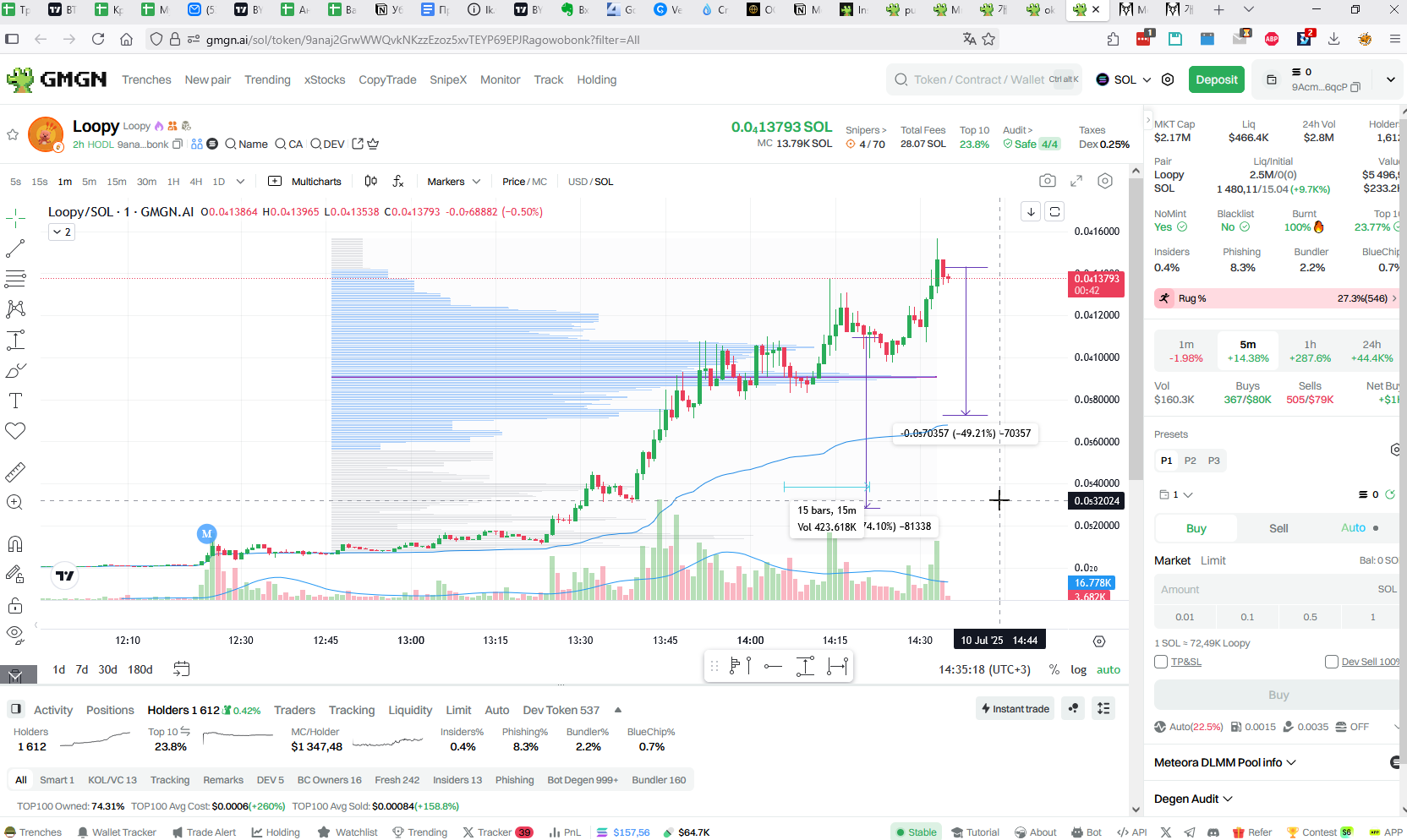This screenshot has width=1407, height=840.
Task: Go to the Trending page
Action: tap(267, 79)
